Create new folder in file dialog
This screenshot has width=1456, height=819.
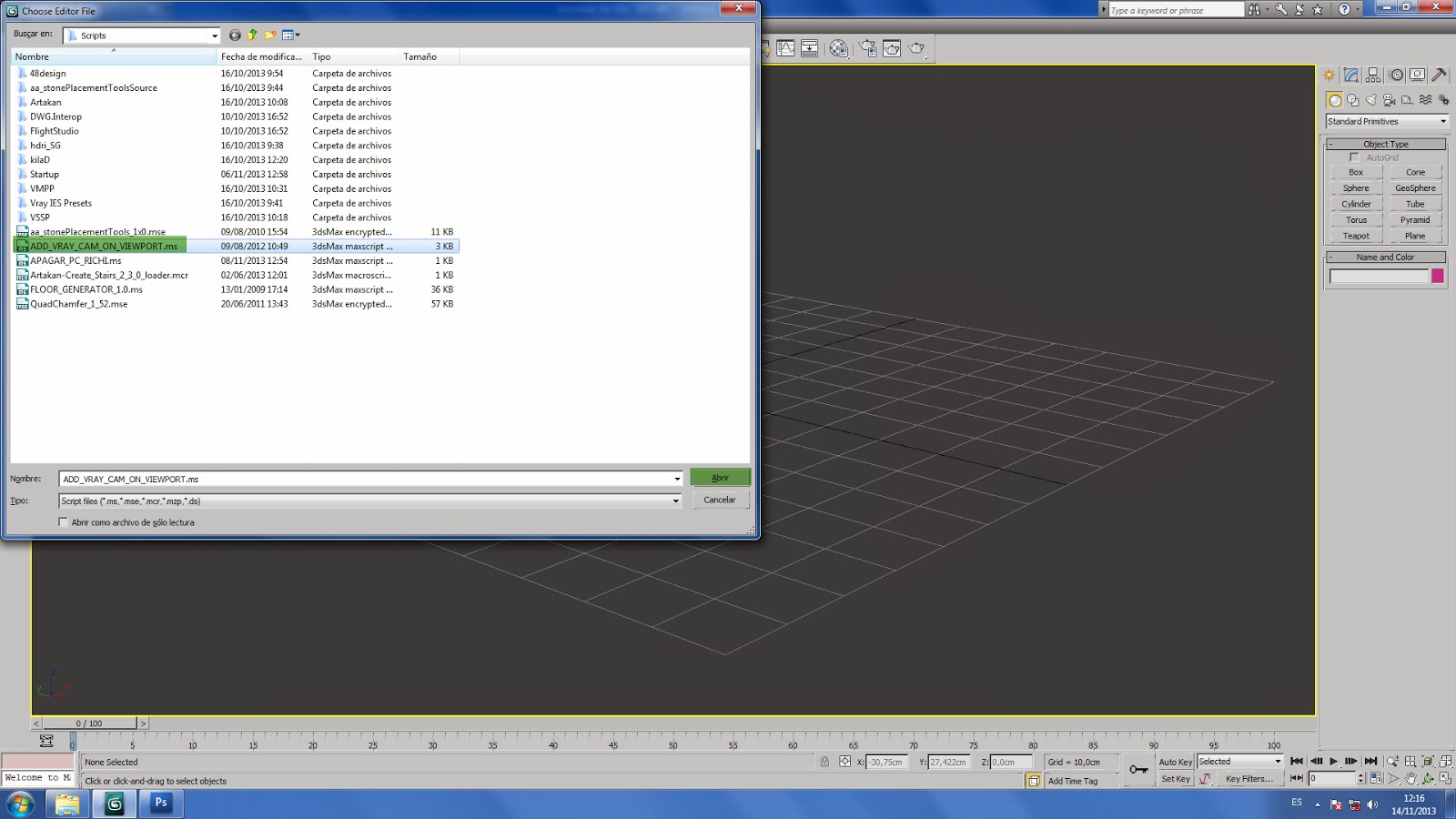[270, 35]
